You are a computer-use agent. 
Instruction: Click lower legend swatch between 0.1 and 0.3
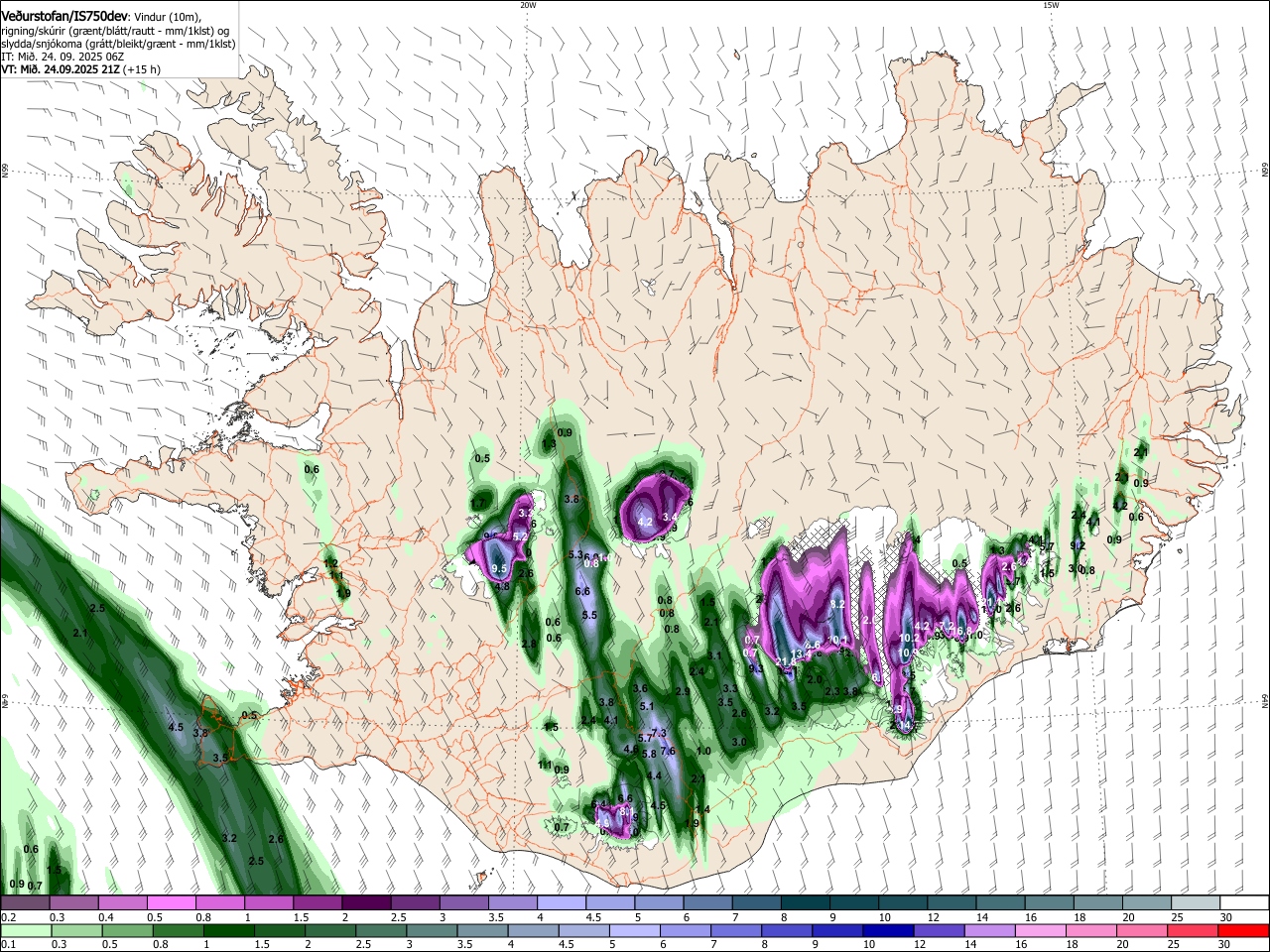tap(25, 930)
